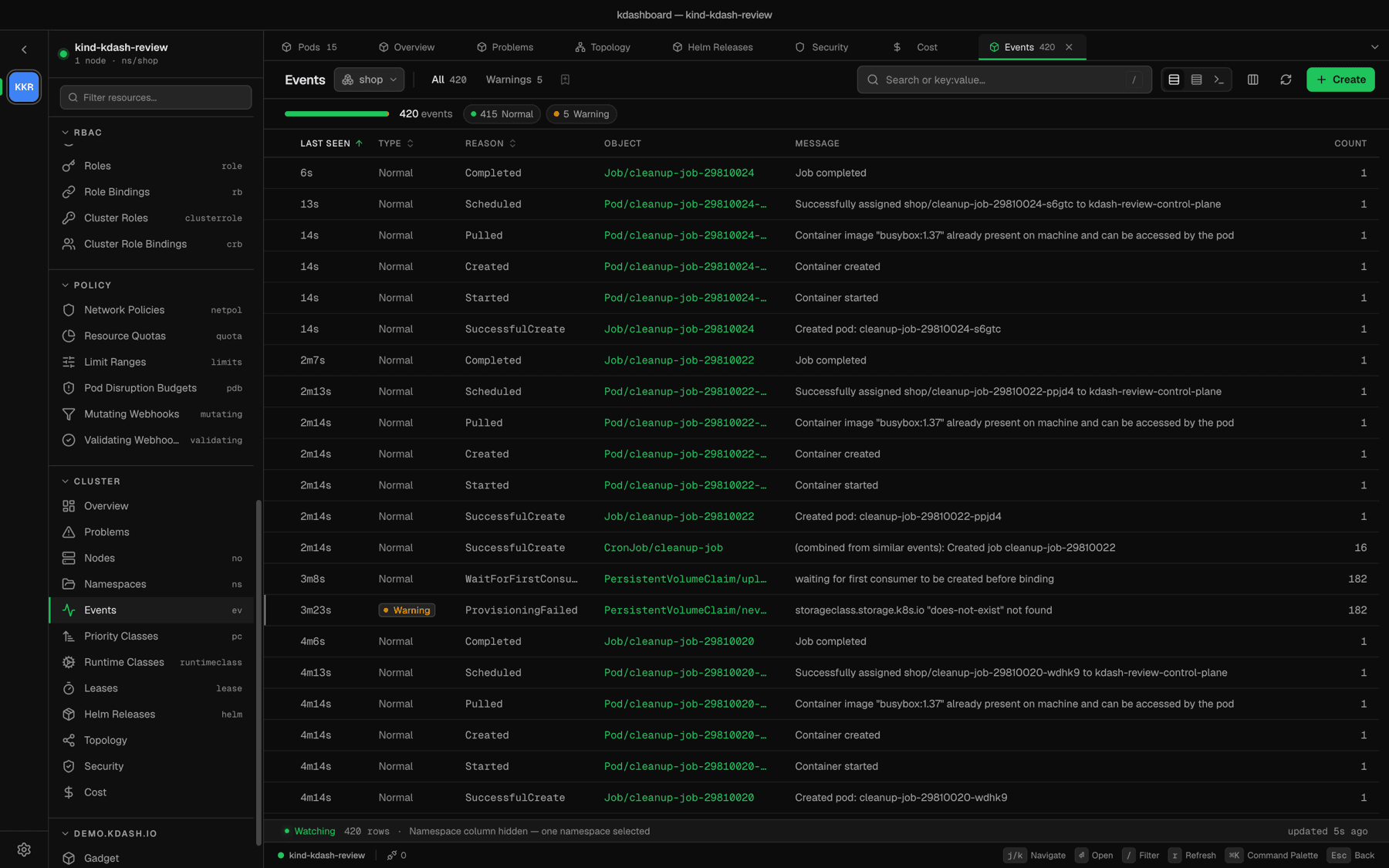Image resolution: width=1389 pixels, height=868 pixels.
Task: Click the Gadget cube icon
Action: [69, 858]
